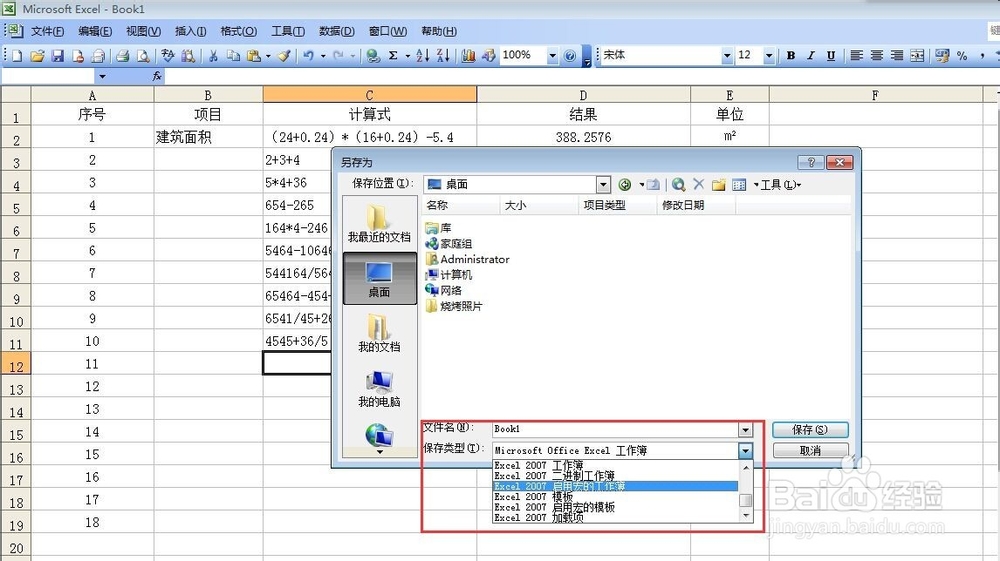Click the 取消 cancel button
This screenshot has width=1000, height=561.
pyautogui.click(x=810, y=451)
